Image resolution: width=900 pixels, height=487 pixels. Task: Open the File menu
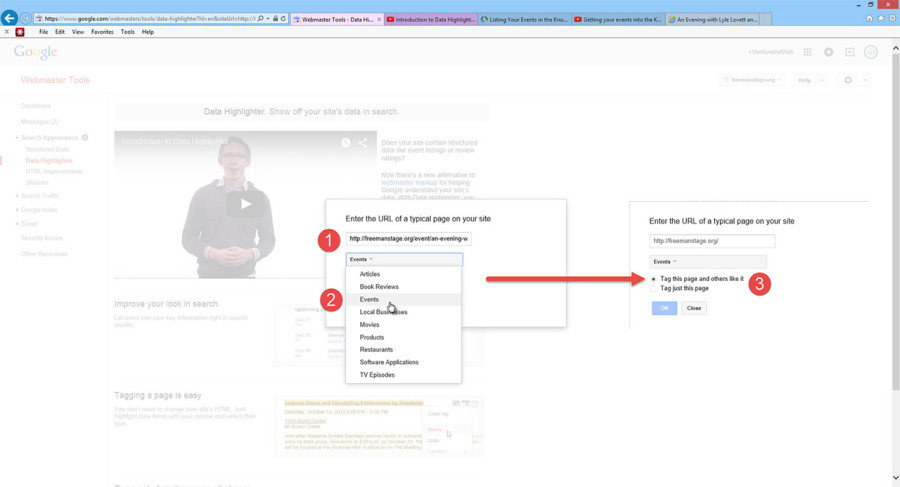(x=44, y=32)
